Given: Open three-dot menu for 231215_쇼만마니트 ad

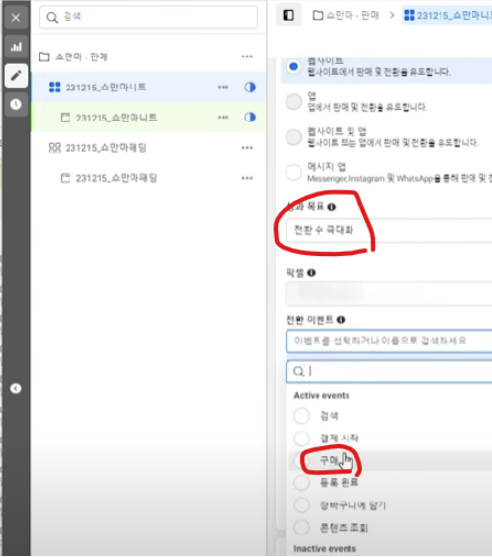Looking at the screenshot, I should [223, 117].
